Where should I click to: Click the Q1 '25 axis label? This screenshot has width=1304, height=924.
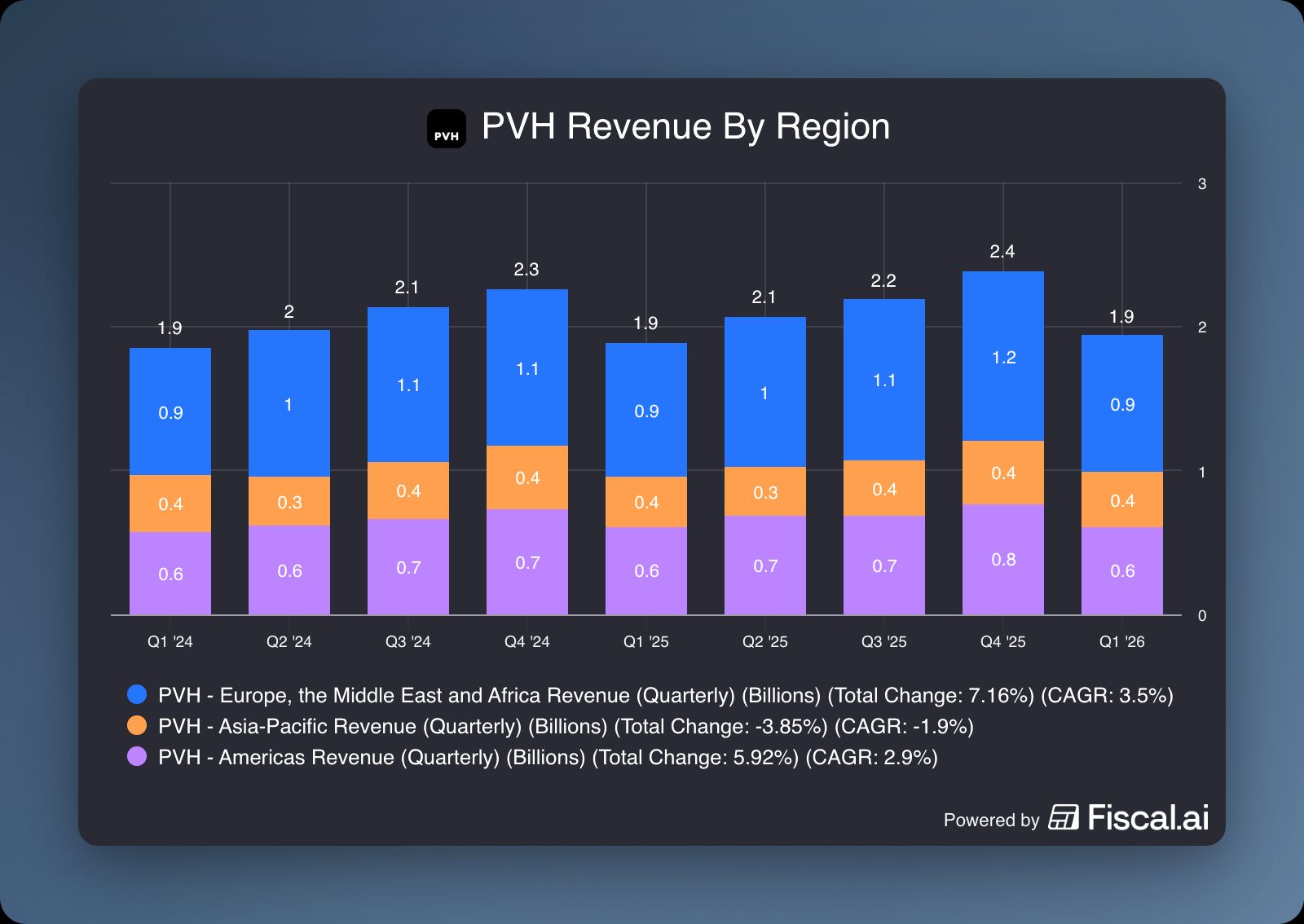click(x=646, y=641)
